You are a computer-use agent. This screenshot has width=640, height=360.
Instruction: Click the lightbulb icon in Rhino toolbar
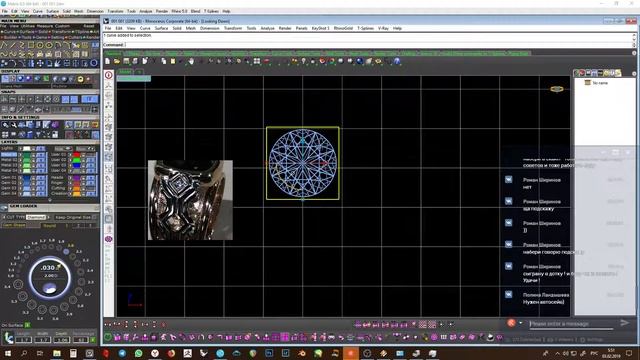pos(303,61)
